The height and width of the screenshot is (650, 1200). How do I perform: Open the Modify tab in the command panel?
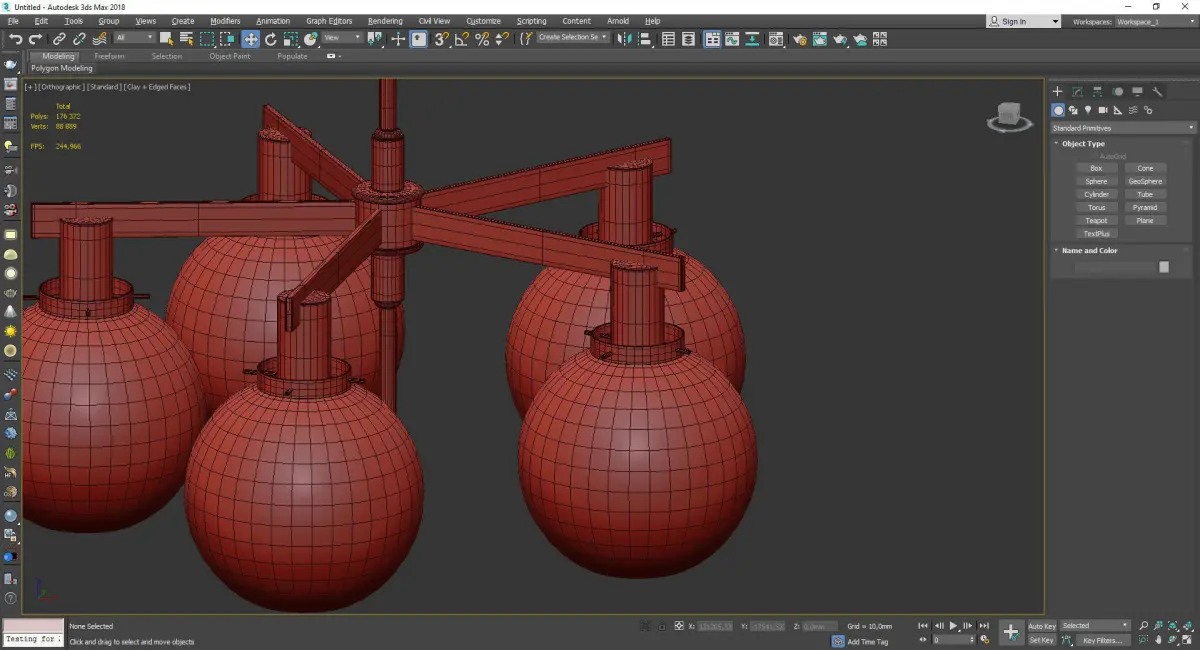tap(1077, 92)
